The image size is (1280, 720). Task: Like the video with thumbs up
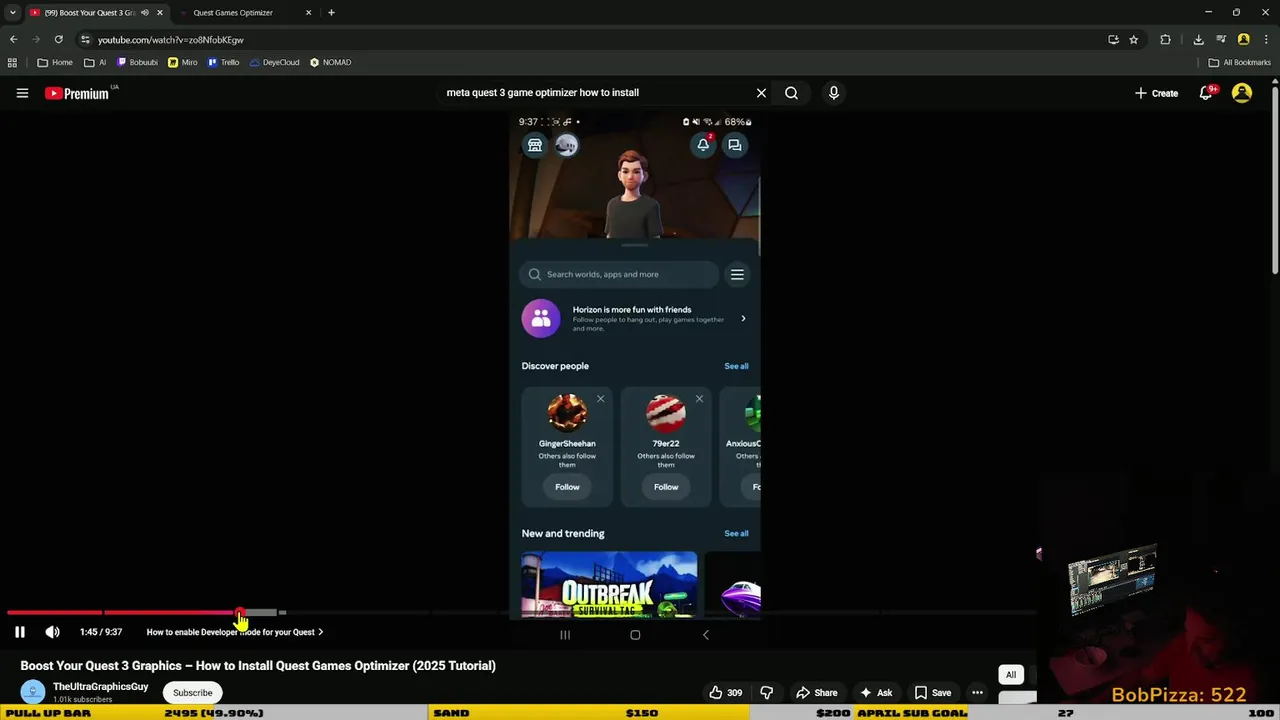[725, 692]
